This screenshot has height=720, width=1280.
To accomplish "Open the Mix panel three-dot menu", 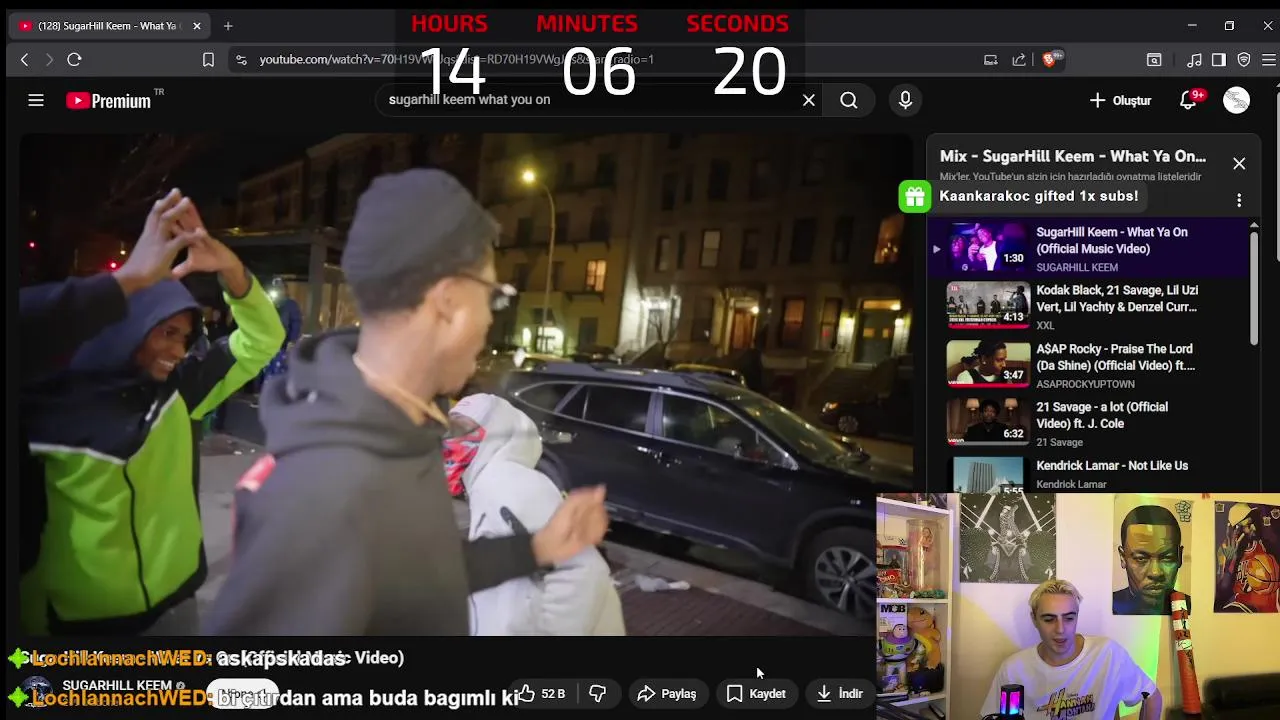I will (x=1239, y=200).
